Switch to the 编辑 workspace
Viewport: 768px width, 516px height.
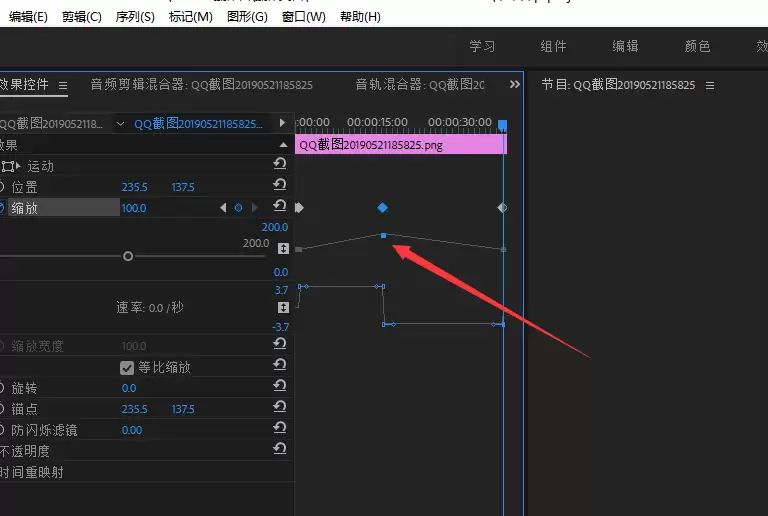coord(625,47)
